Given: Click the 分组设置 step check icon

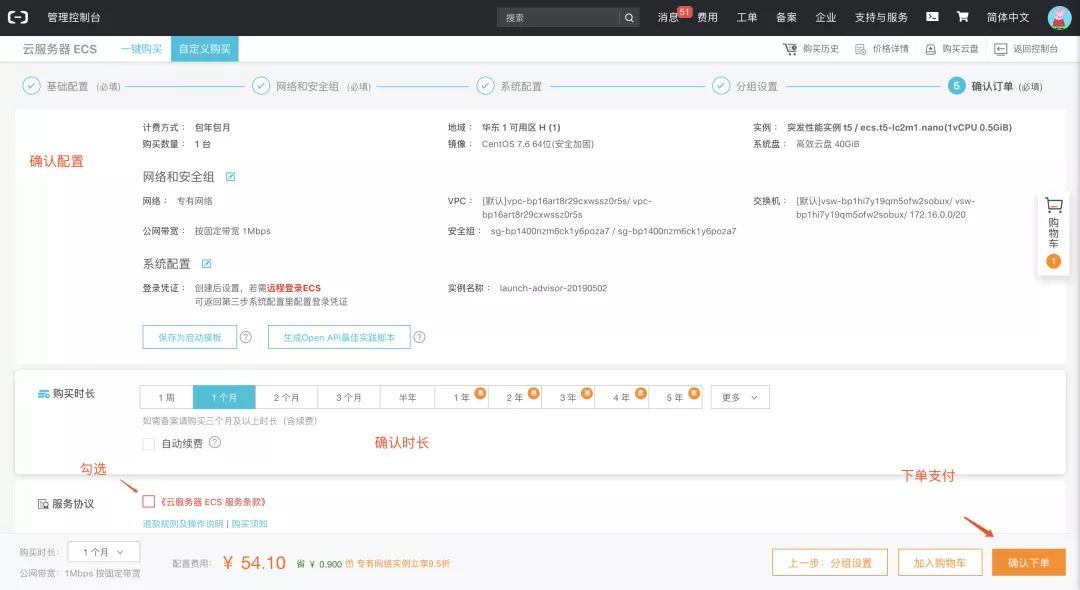Looking at the screenshot, I should click(721, 86).
